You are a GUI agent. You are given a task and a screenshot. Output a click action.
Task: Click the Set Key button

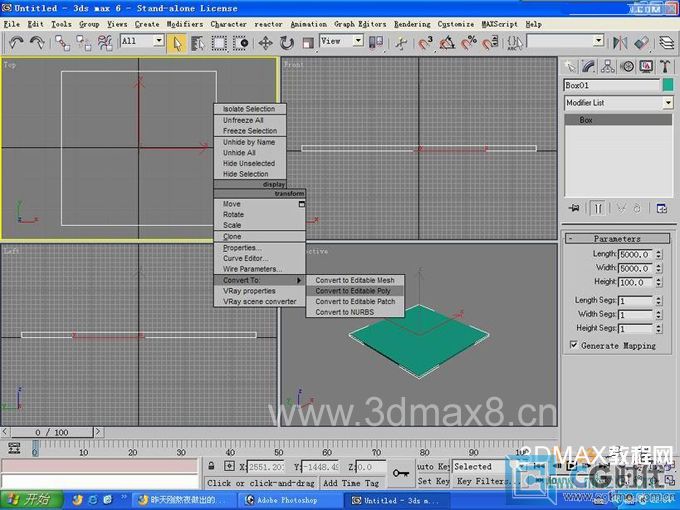click(433, 481)
